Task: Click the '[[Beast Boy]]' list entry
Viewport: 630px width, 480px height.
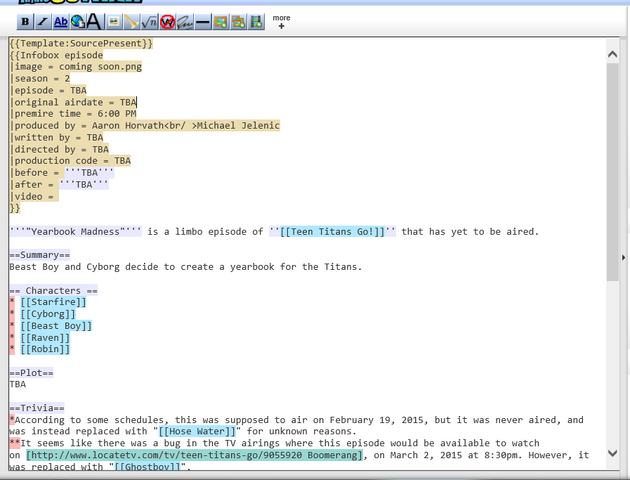Action: [x=56, y=325]
